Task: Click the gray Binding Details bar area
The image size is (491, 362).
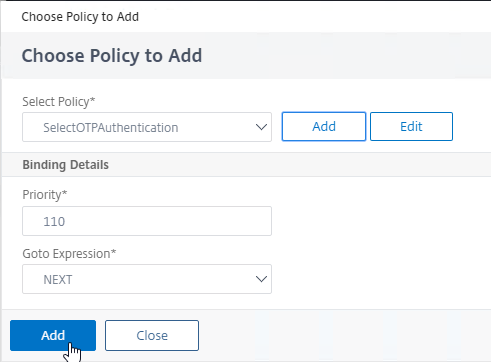Action: 300,165
